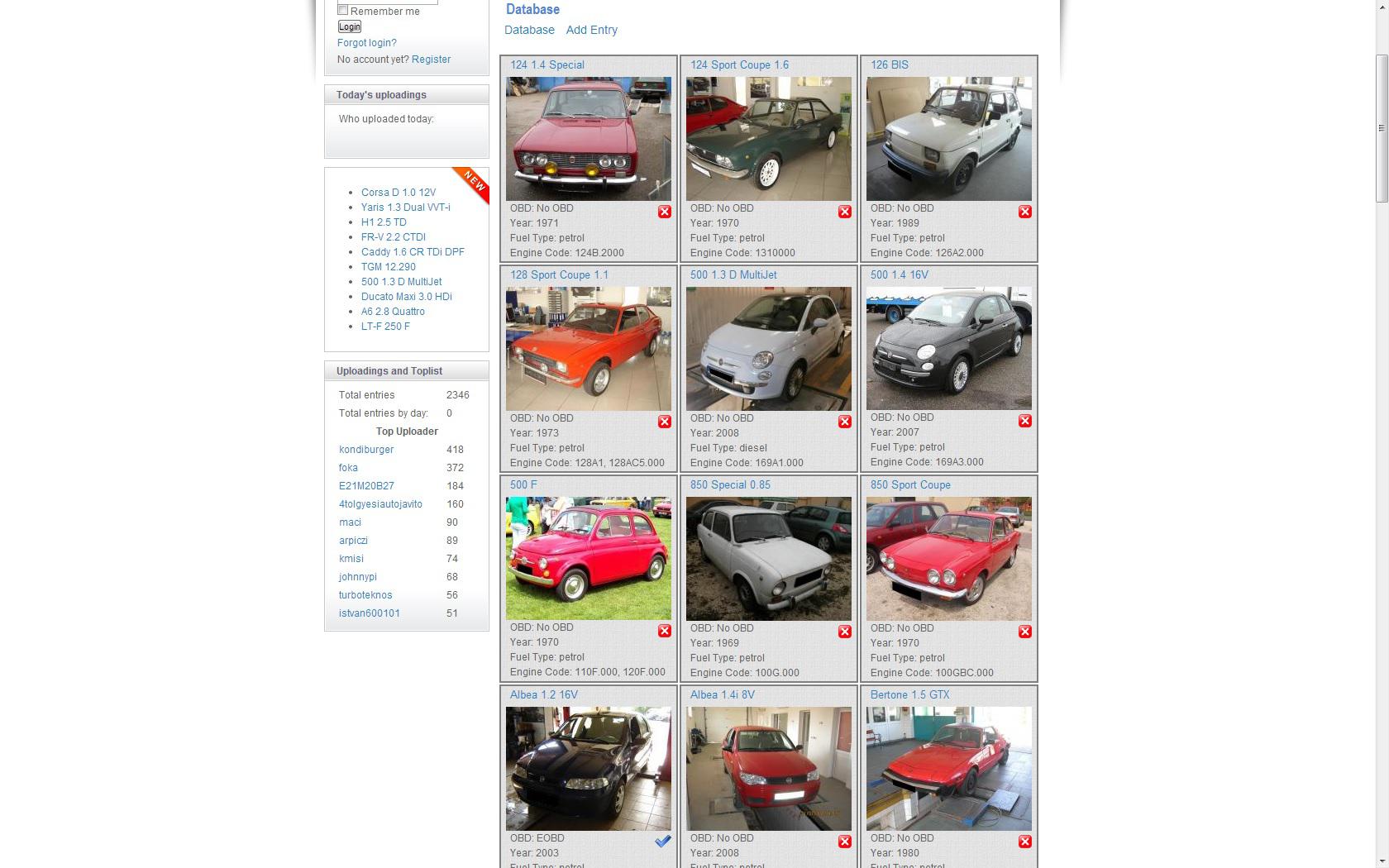
Task: Open top uploader kondiburger profile
Action: [366, 450]
